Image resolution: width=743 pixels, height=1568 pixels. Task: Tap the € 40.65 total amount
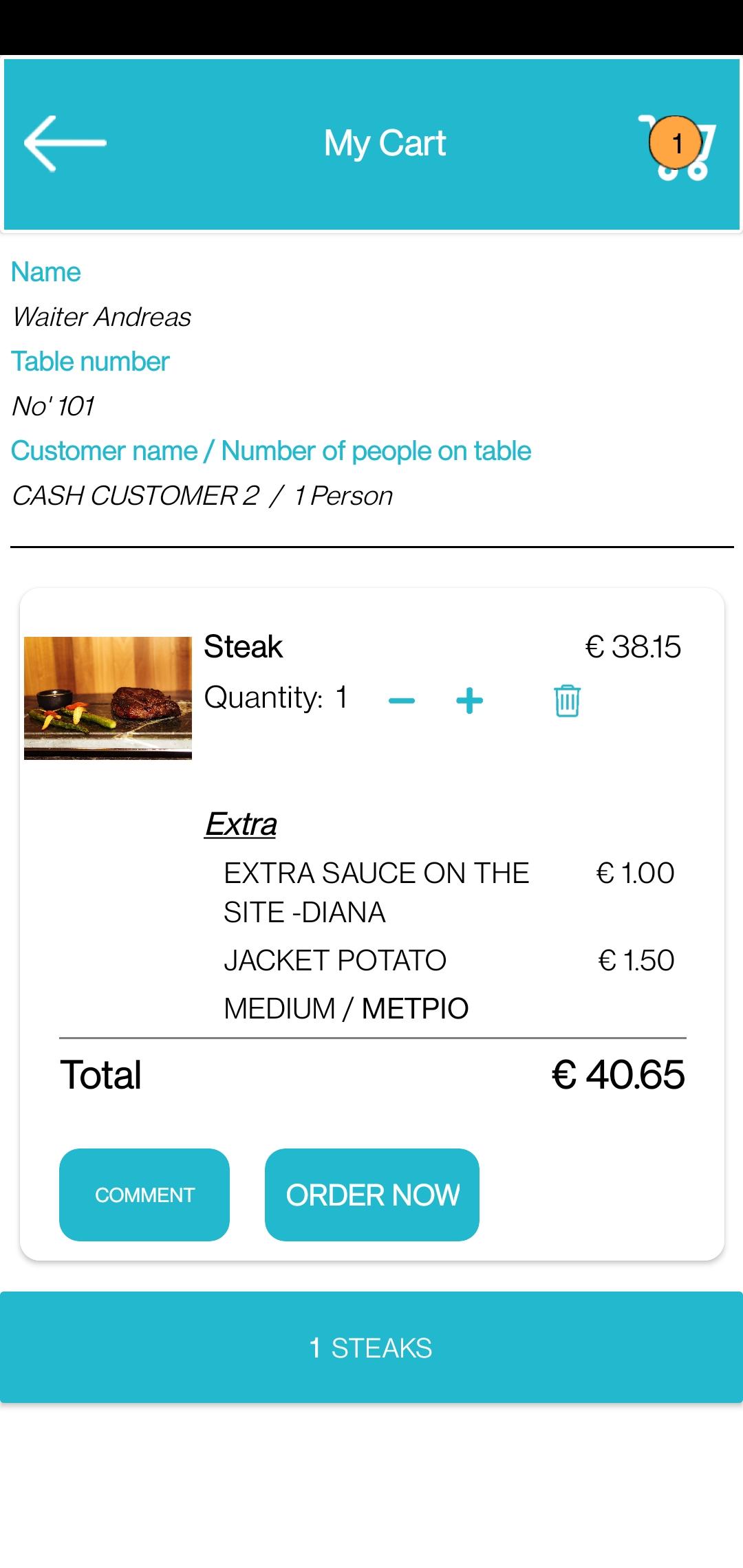618,1074
